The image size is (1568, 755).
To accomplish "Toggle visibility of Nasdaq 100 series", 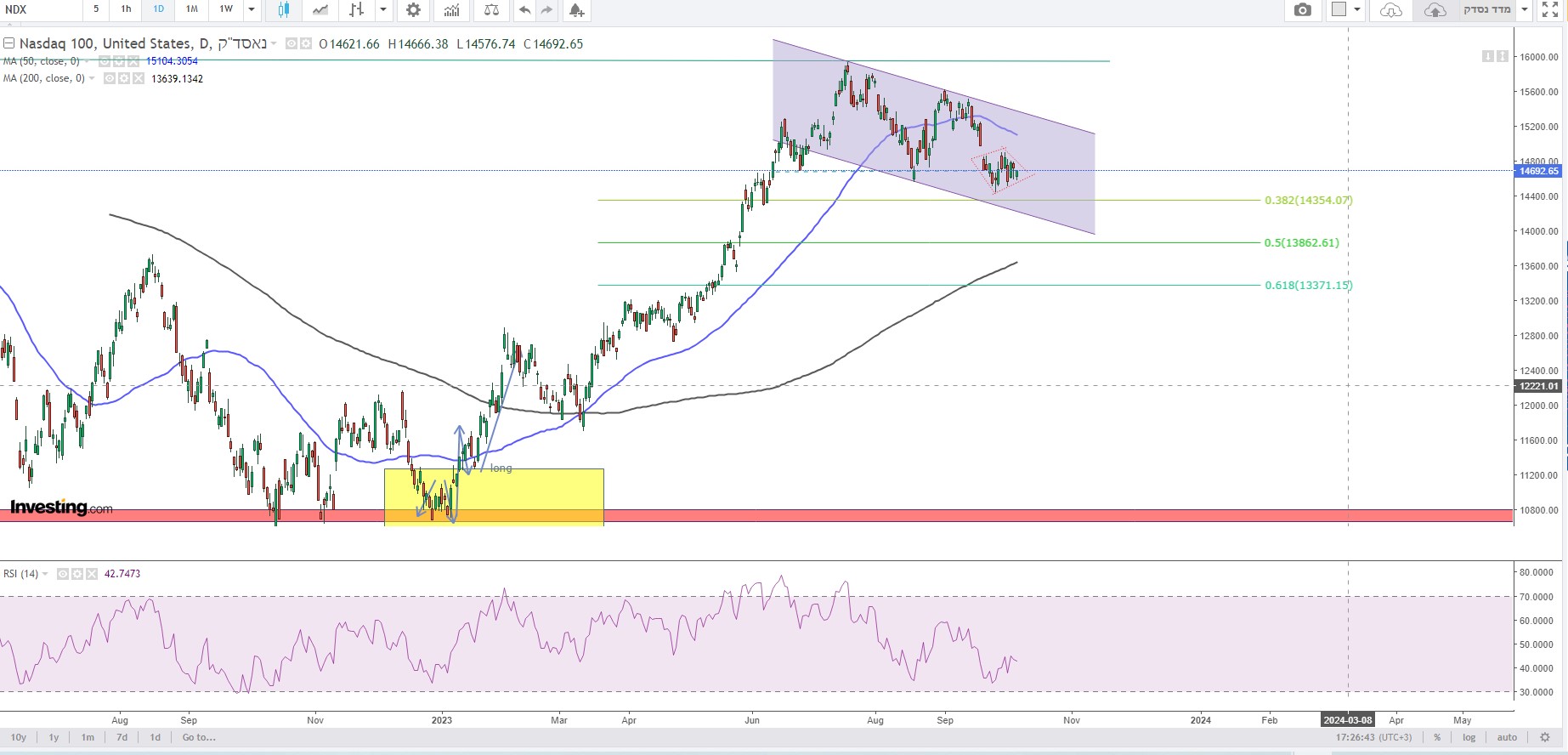I will pyautogui.click(x=292, y=43).
